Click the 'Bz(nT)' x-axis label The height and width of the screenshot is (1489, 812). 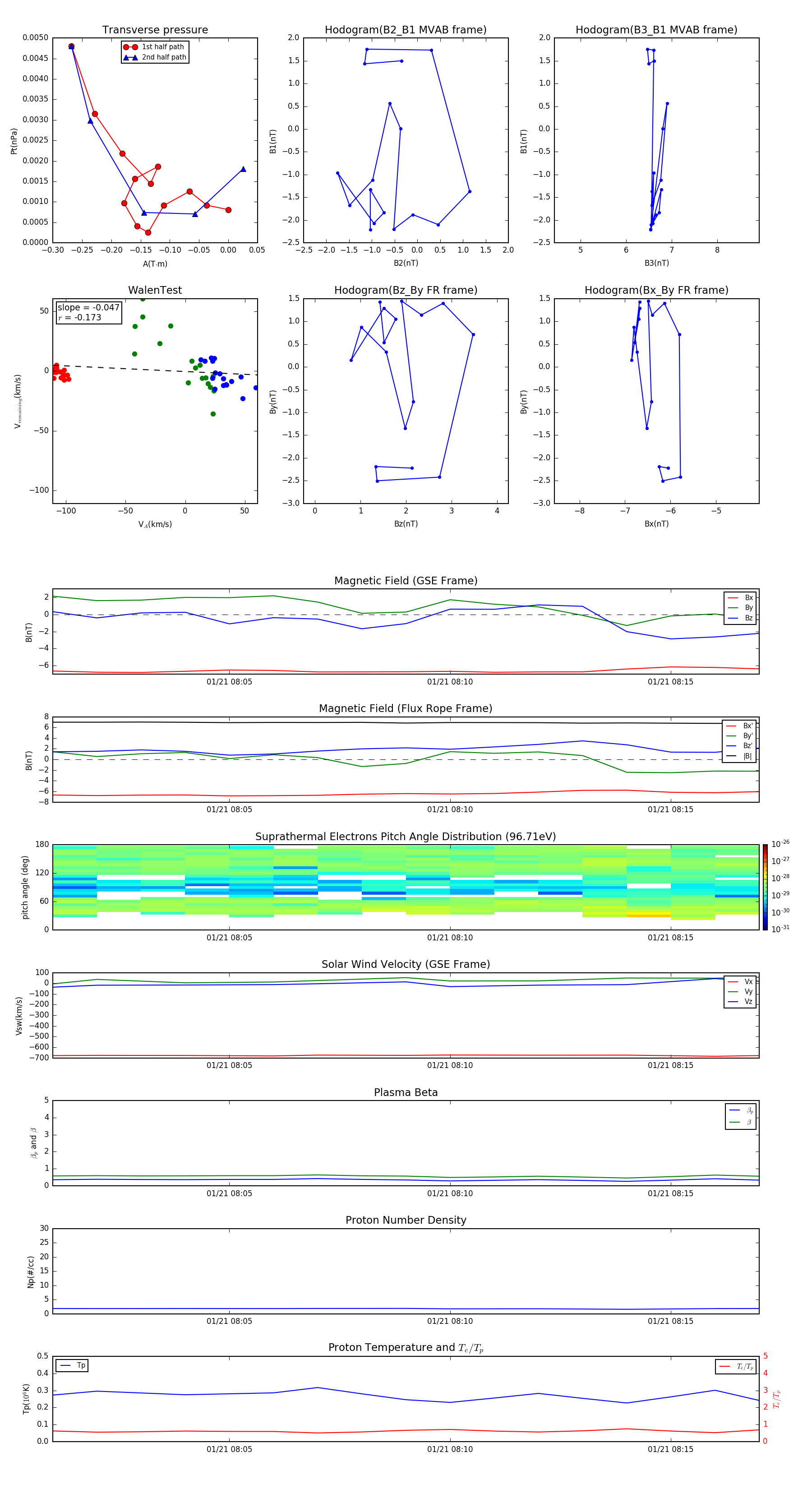(x=406, y=524)
